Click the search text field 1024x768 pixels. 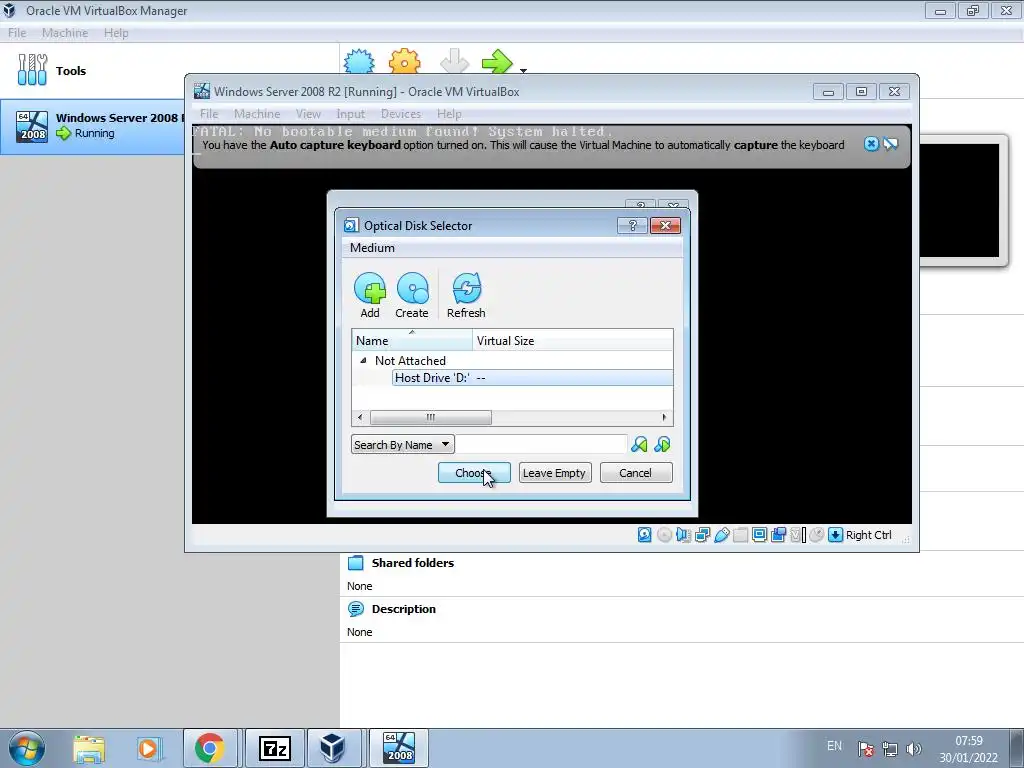point(541,445)
